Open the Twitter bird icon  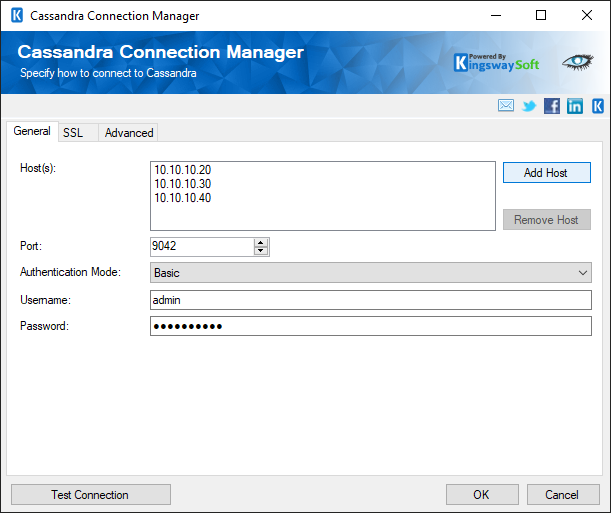[529, 106]
